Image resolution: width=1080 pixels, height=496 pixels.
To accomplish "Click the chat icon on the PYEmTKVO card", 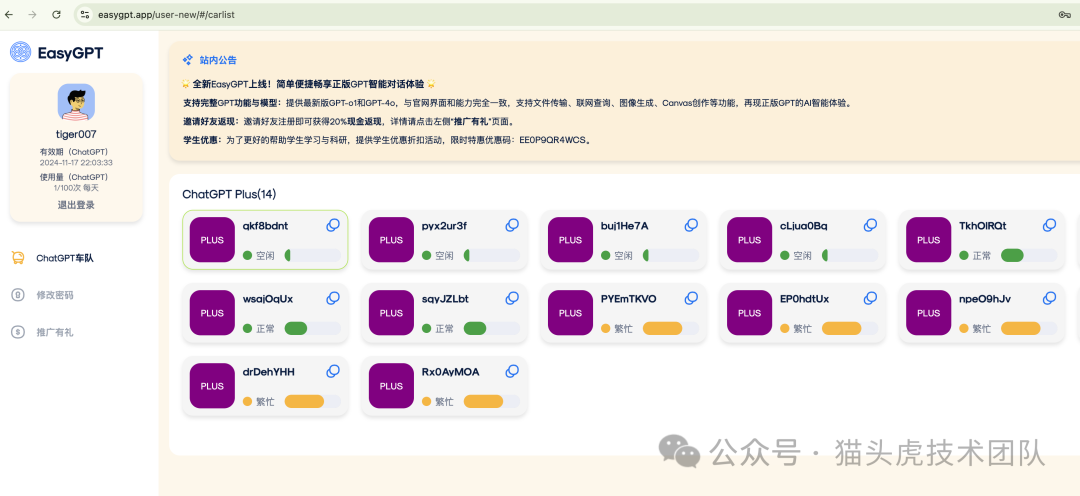I will click(691, 298).
